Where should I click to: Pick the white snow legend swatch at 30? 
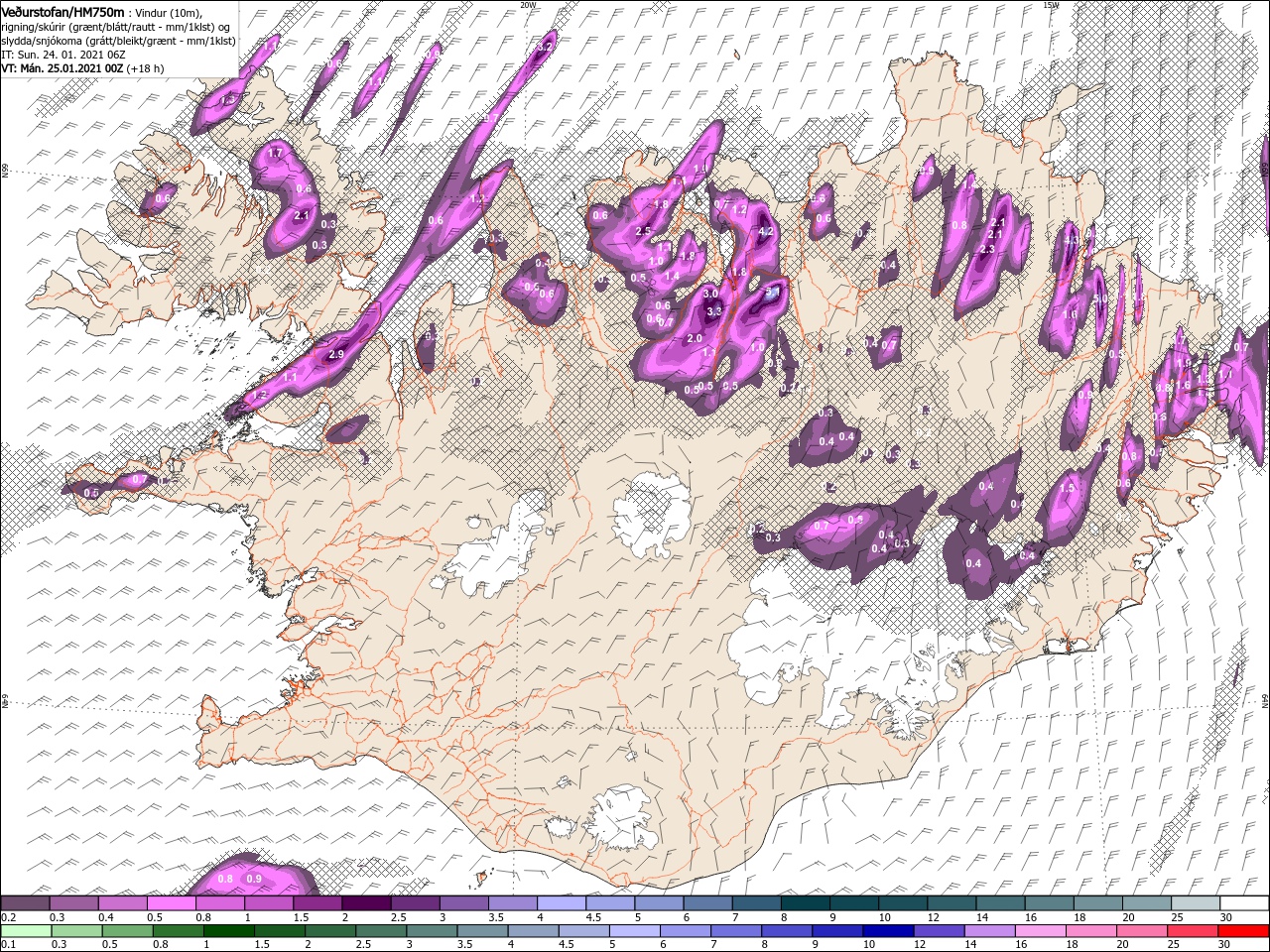tap(1242, 903)
